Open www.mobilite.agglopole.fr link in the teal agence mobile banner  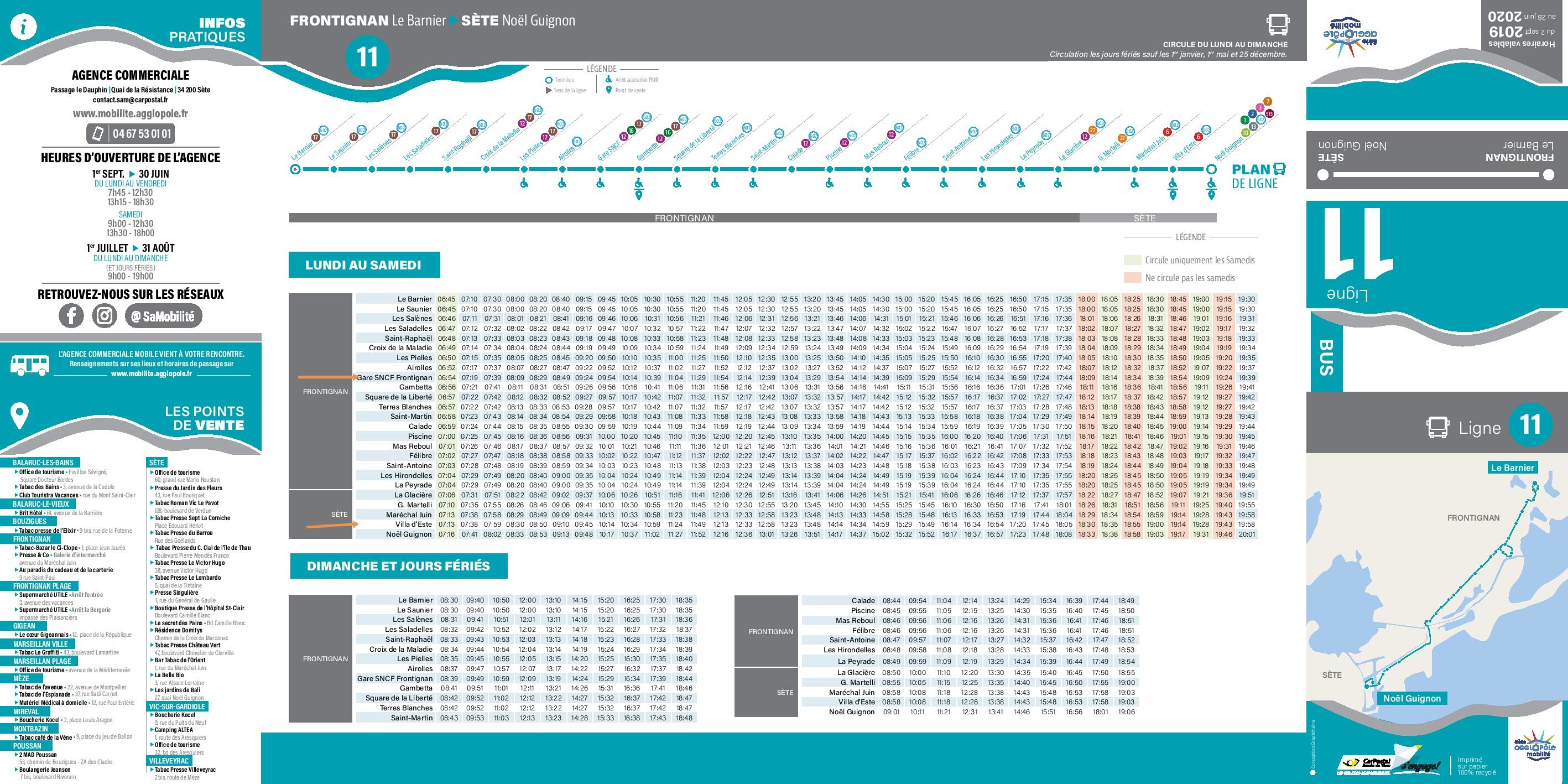pos(151,373)
